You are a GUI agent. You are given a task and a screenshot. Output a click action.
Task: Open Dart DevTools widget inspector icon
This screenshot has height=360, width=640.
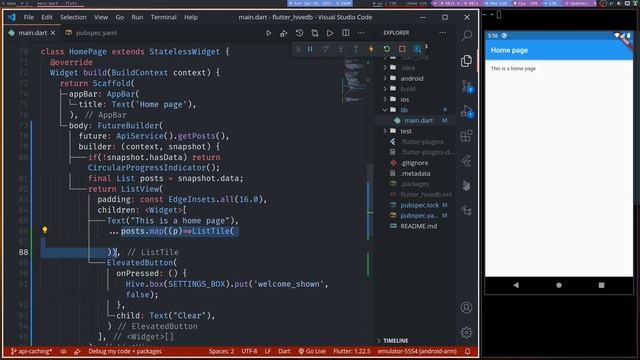[417, 49]
